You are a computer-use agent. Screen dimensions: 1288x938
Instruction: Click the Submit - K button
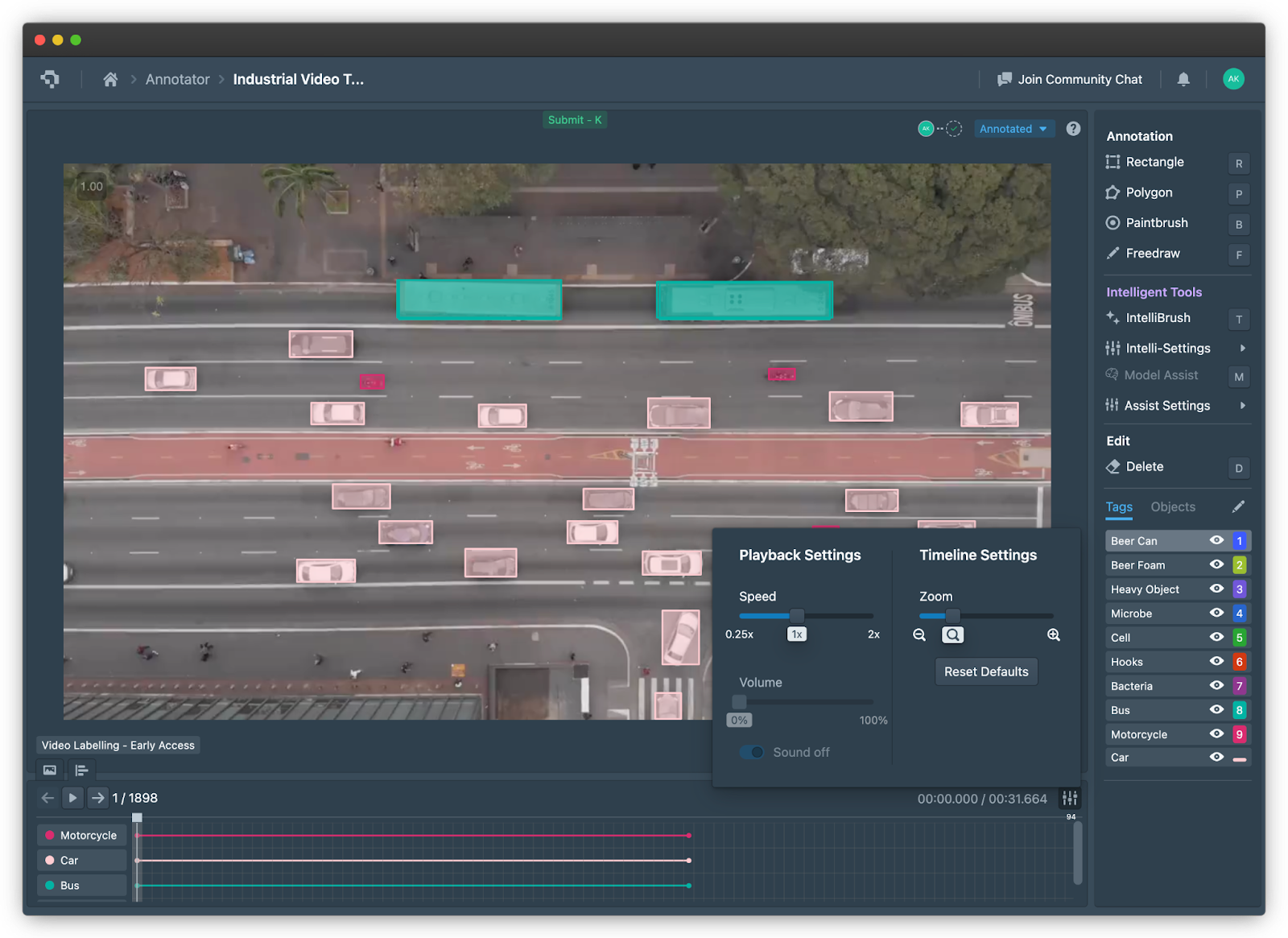575,119
